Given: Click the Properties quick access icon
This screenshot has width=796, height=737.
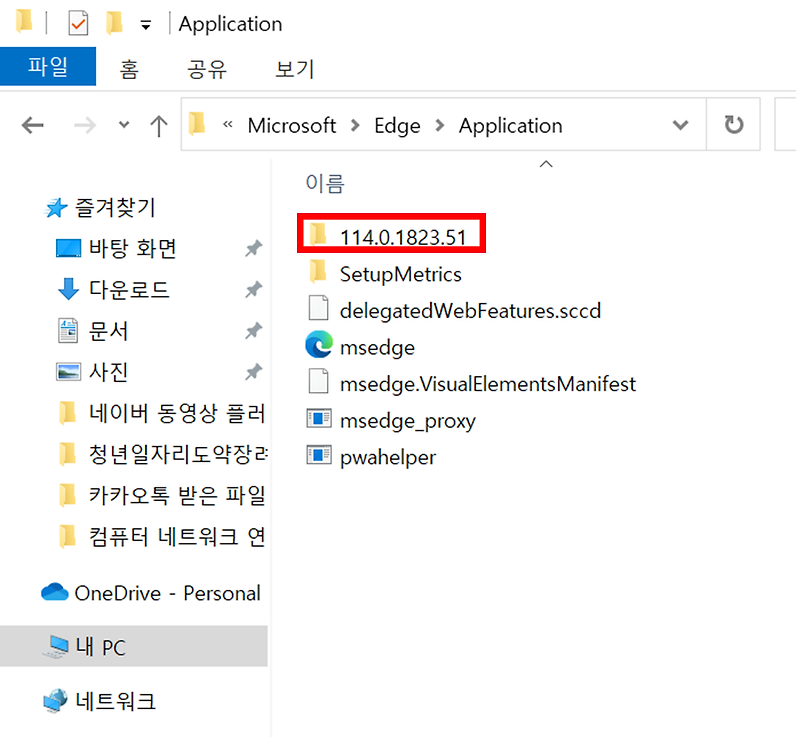Looking at the screenshot, I should coord(78,23).
